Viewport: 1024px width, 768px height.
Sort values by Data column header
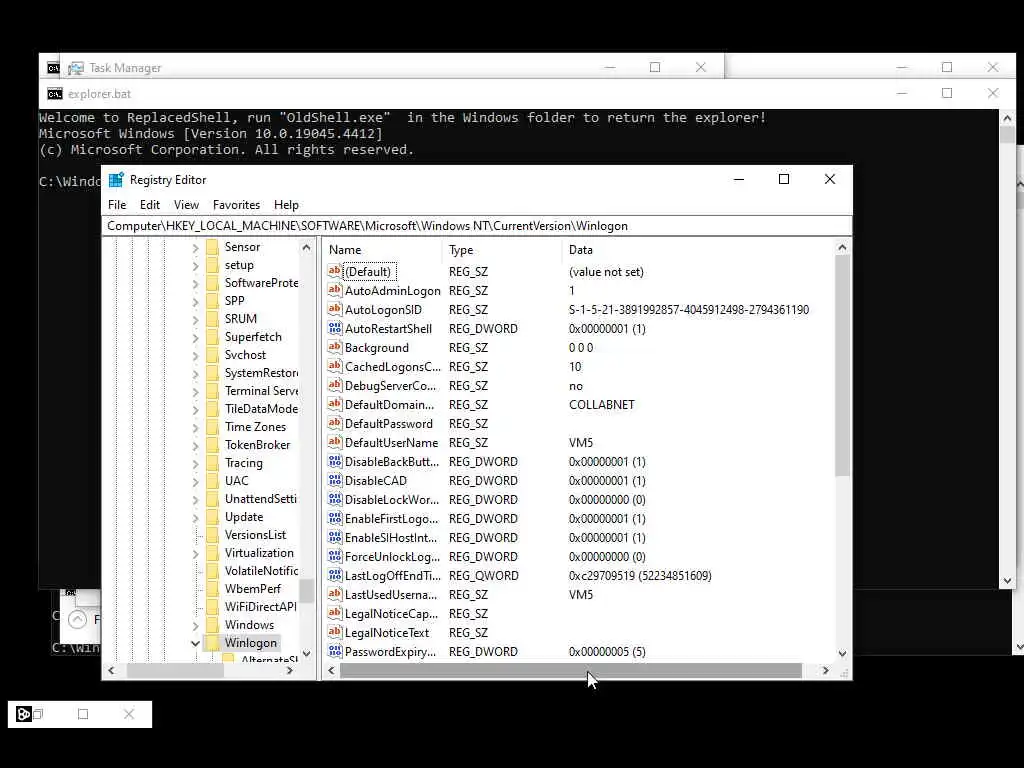coord(697,249)
